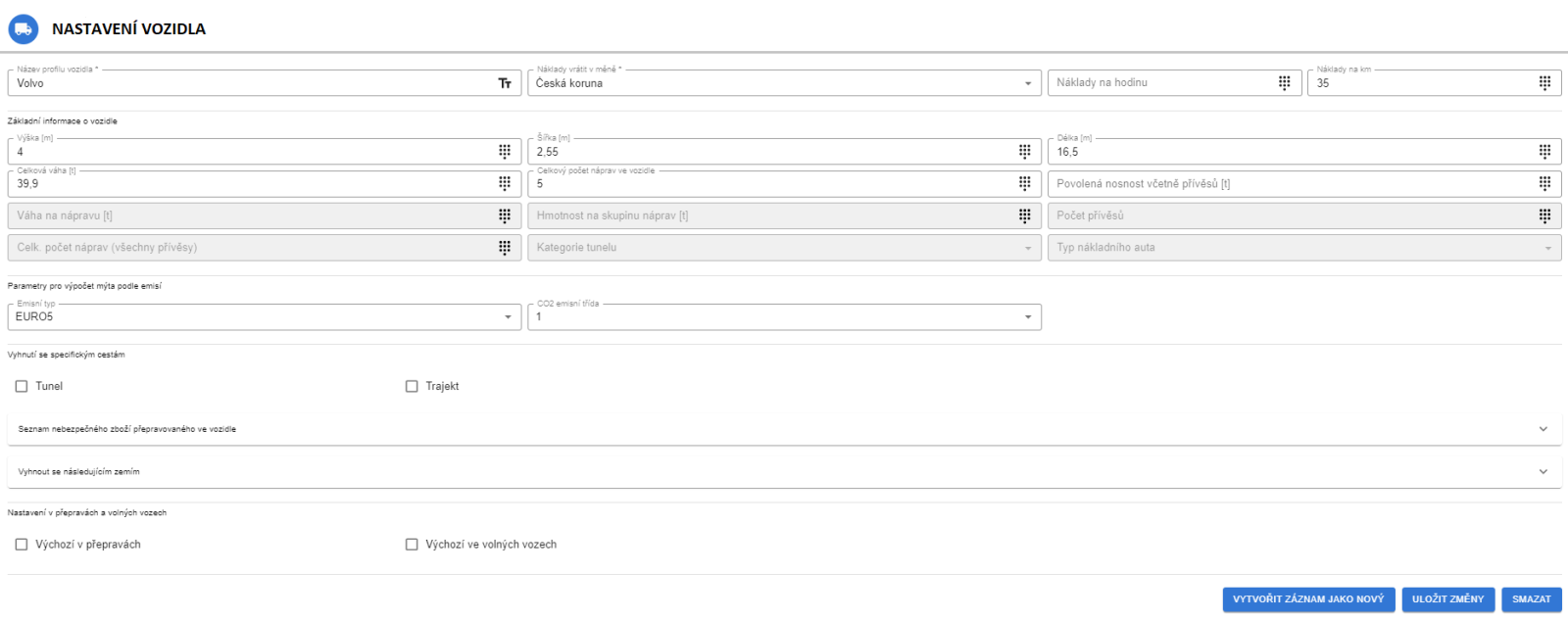The width and height of the screenshot is (1568, 620).
Task: Click keypad icon in Náklady na hodinu field
Action: point(1284,83)
